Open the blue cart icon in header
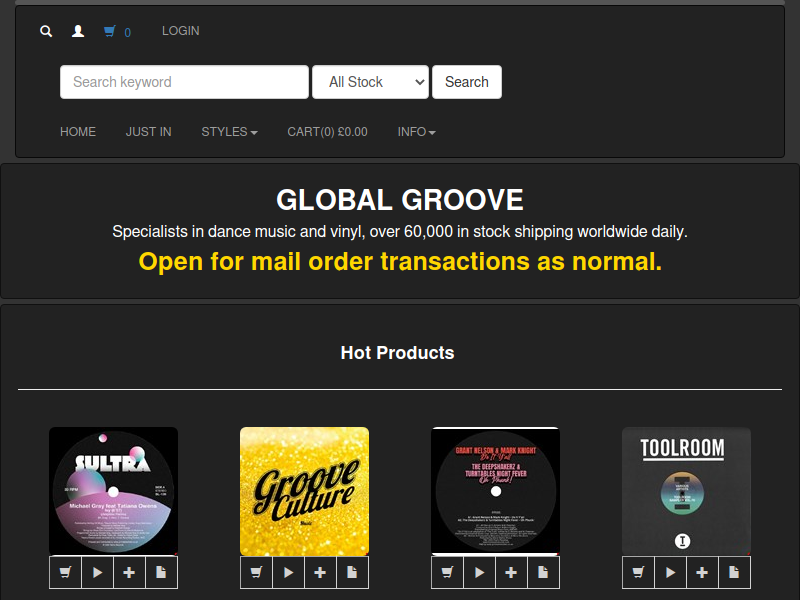The width and height of the screenshot is (800, 600). (110, 31)
